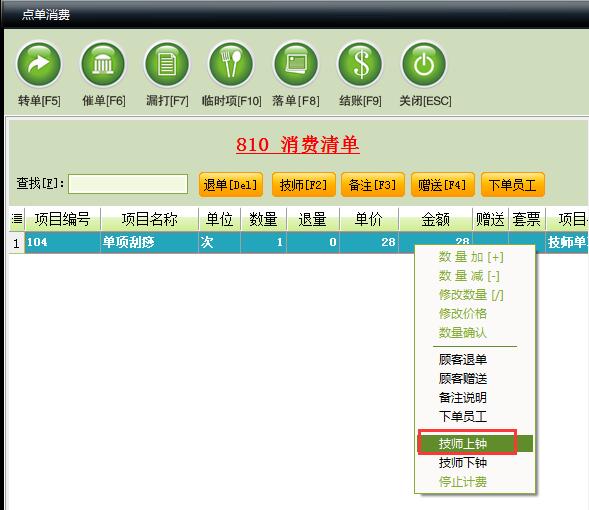589x510 pixels.
Task: Click the 退单[Del] button
Action: coord(231,184)
